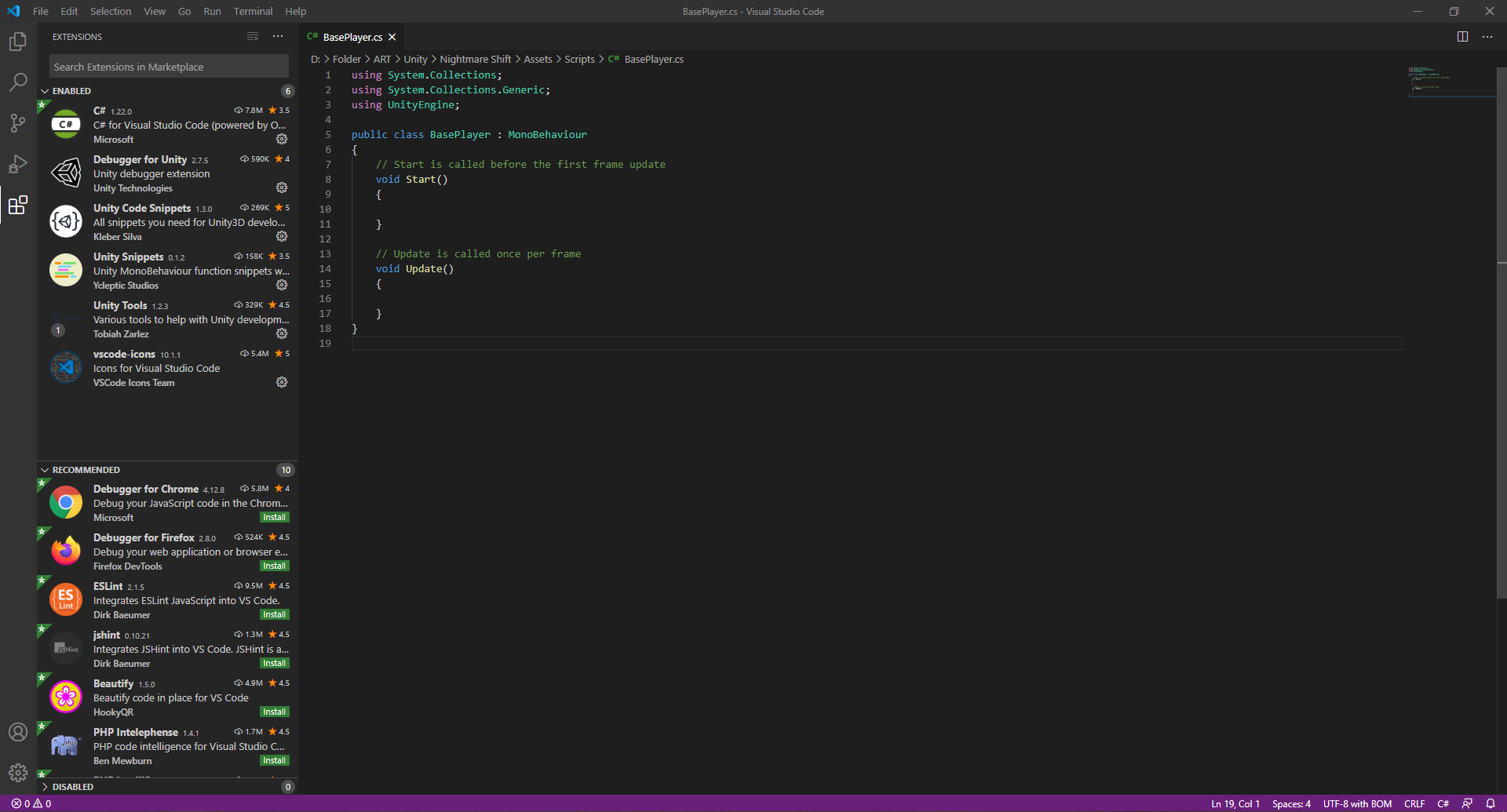Click the Folder breadcrumb segment
The image size is (1507, 812).
tap(347, 59)
